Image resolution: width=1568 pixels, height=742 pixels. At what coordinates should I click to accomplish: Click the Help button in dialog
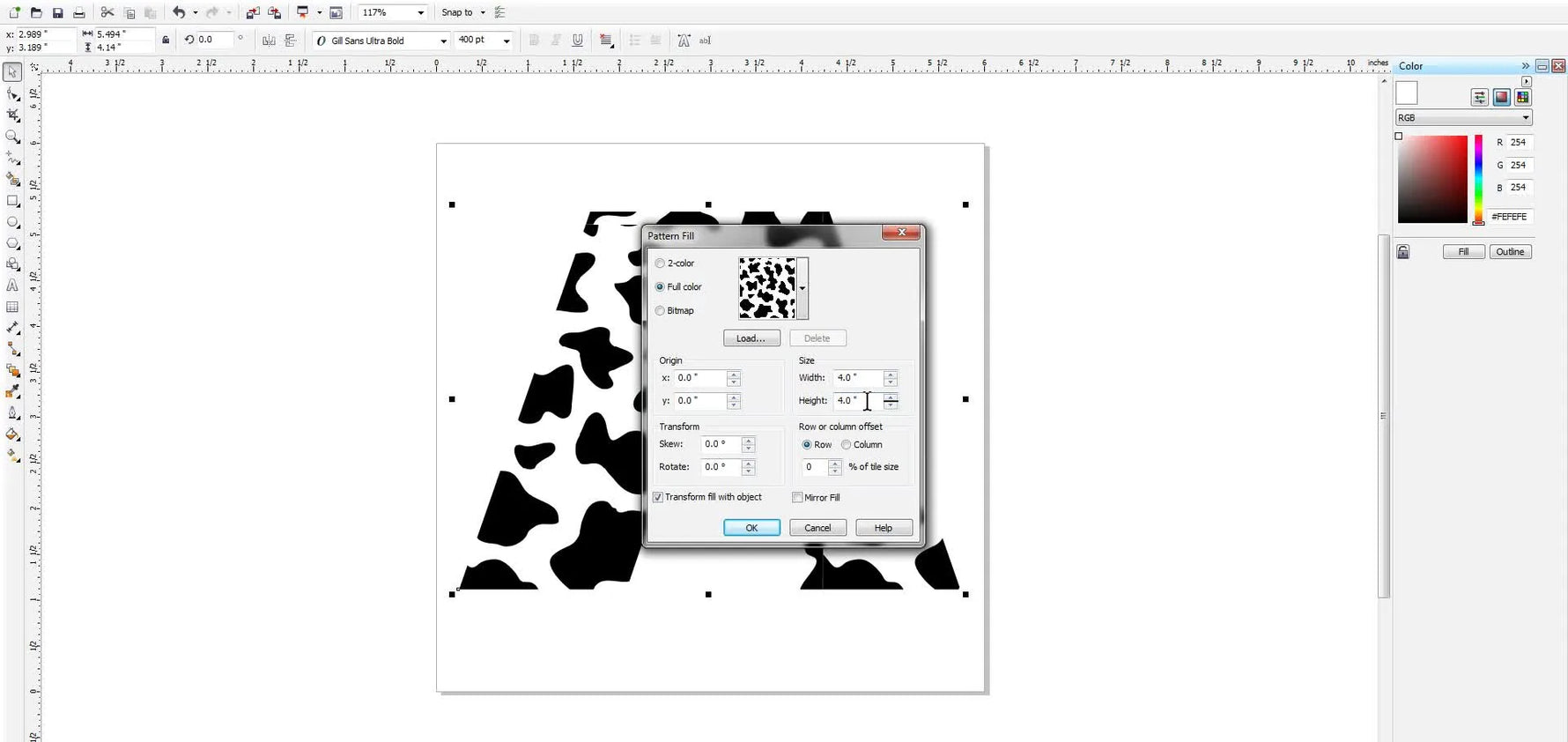[x=884, y=528]
